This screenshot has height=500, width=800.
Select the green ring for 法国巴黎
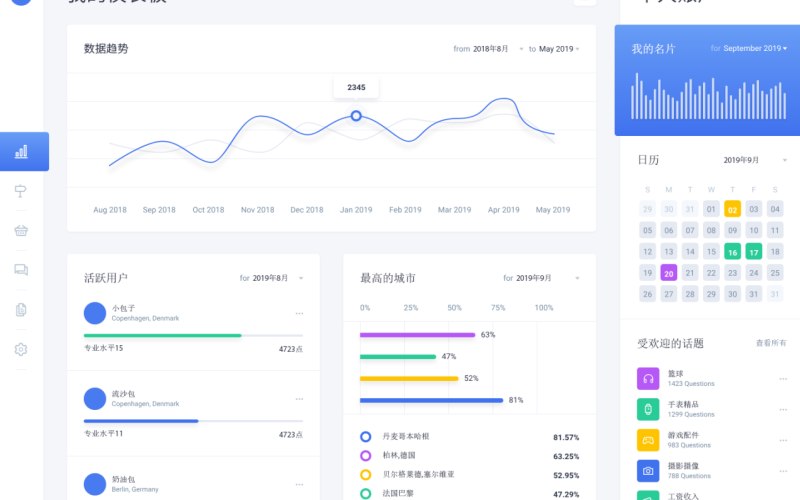[x=365, y=493]
